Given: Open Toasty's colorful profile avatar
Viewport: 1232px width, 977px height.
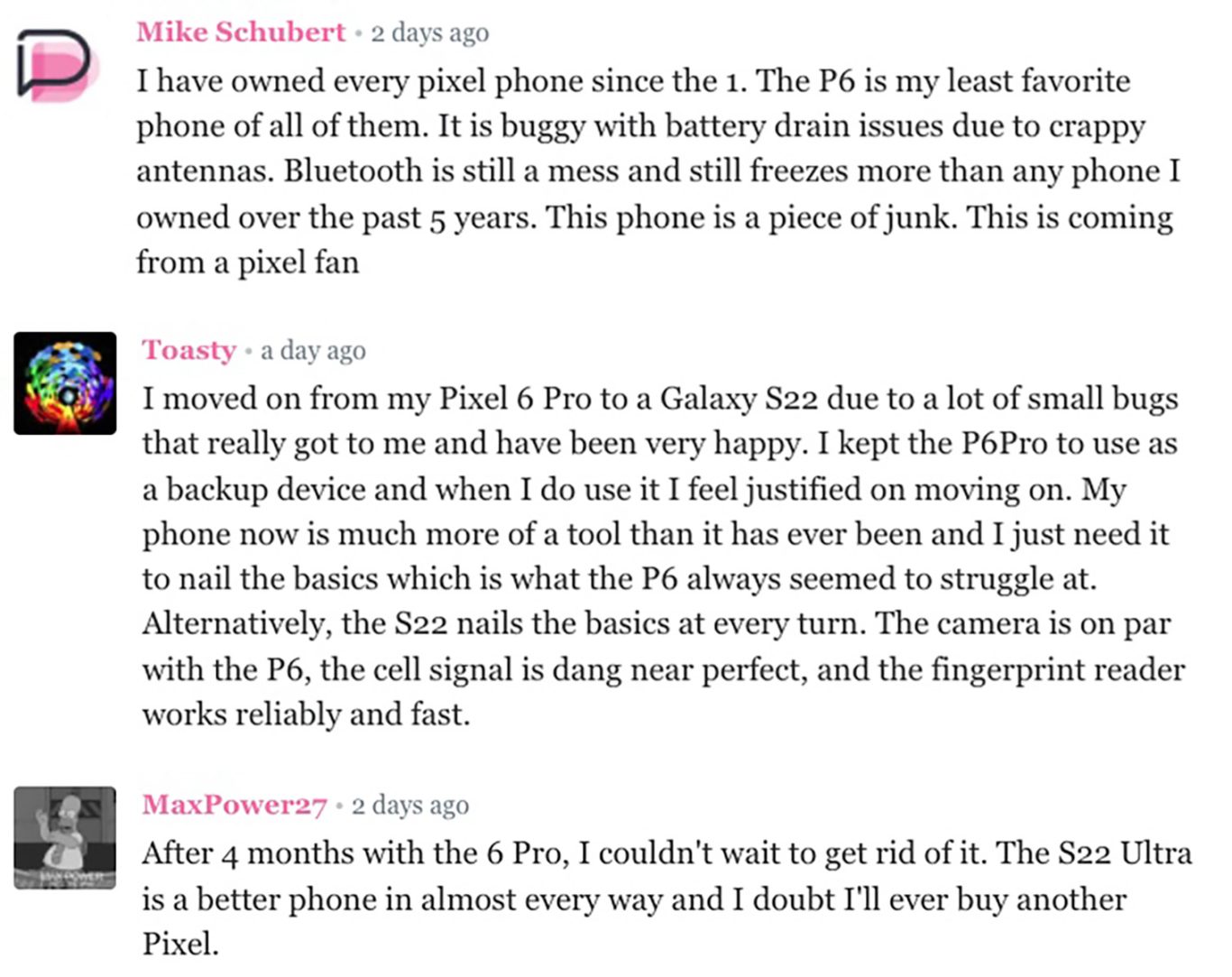Looking at the screenshot, I should click(65, 383).
